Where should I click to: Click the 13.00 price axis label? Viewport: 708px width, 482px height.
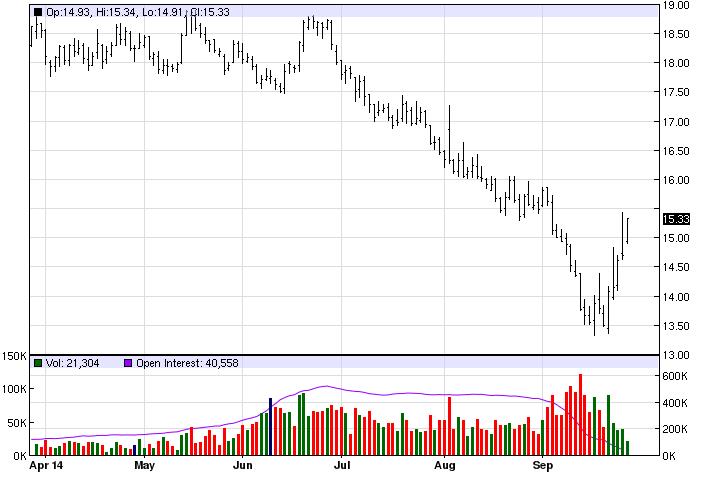676,355
